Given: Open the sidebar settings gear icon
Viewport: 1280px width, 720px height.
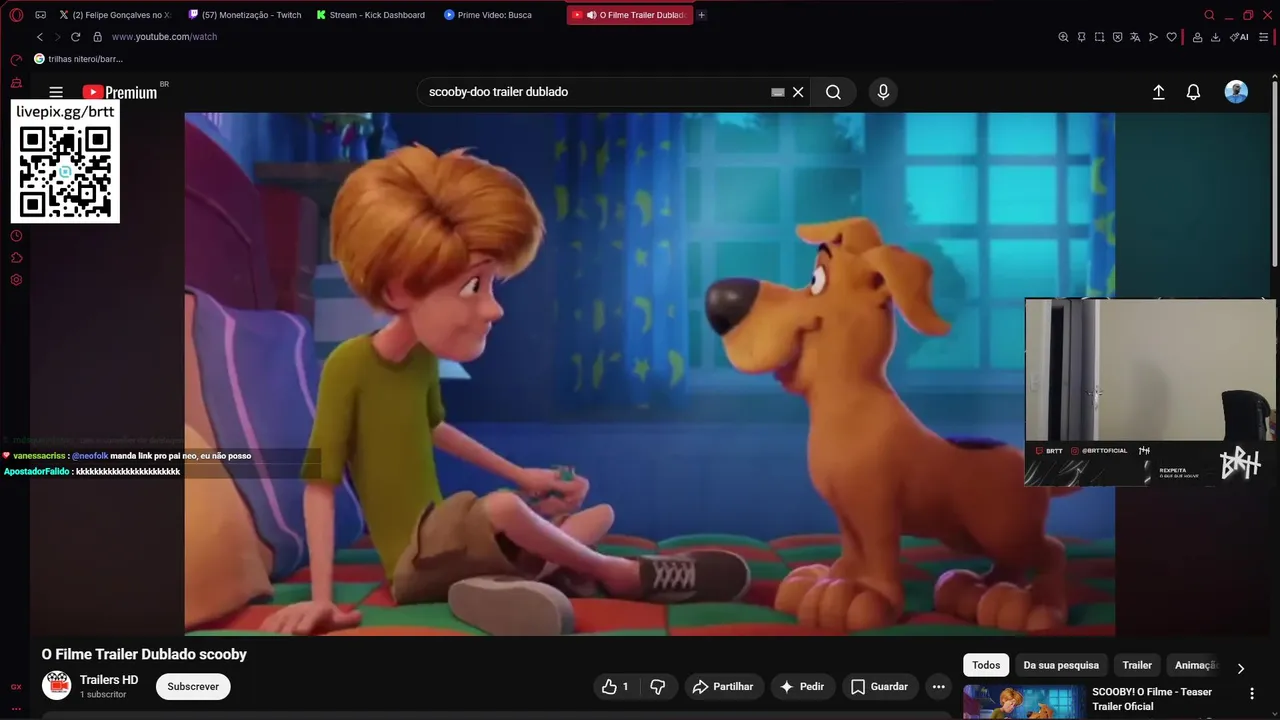Looking at the screenshot, I should point(16,280).
